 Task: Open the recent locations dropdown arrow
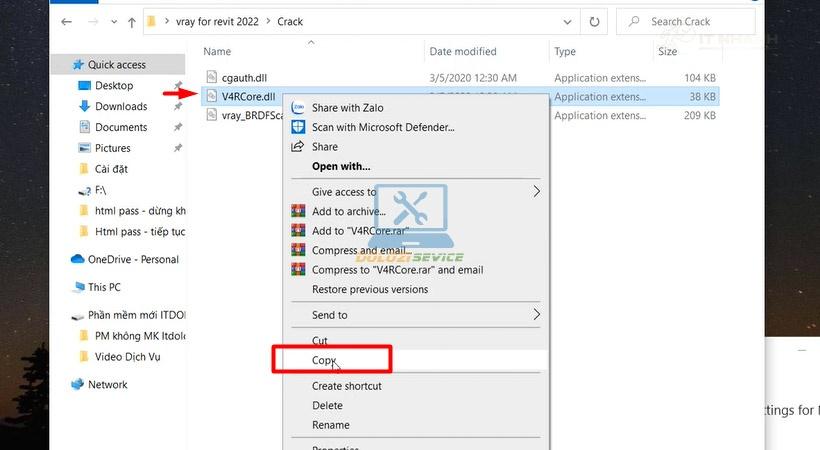click(114, 22)
